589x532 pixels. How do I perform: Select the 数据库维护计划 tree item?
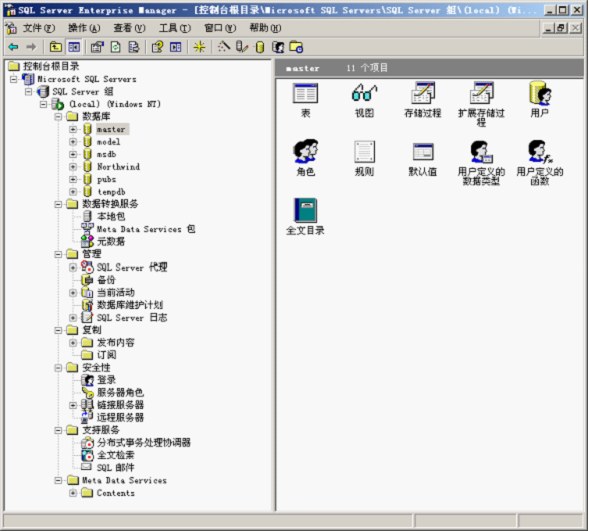pos(130,305)
